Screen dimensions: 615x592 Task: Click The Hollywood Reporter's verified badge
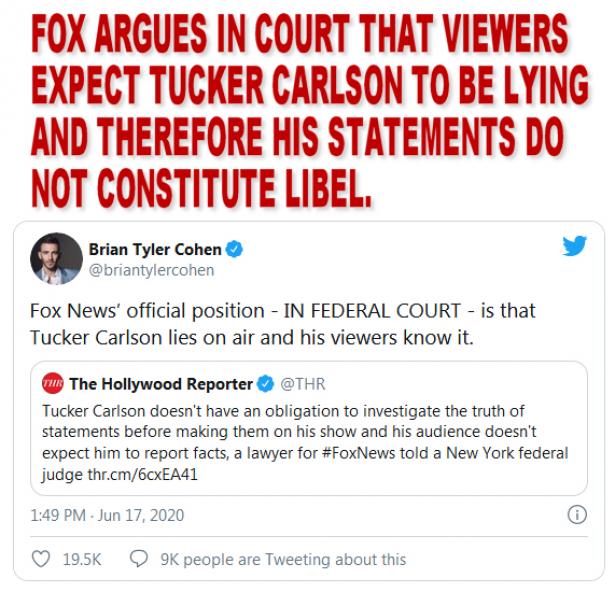pyautogui.click(x=265, y=384)
